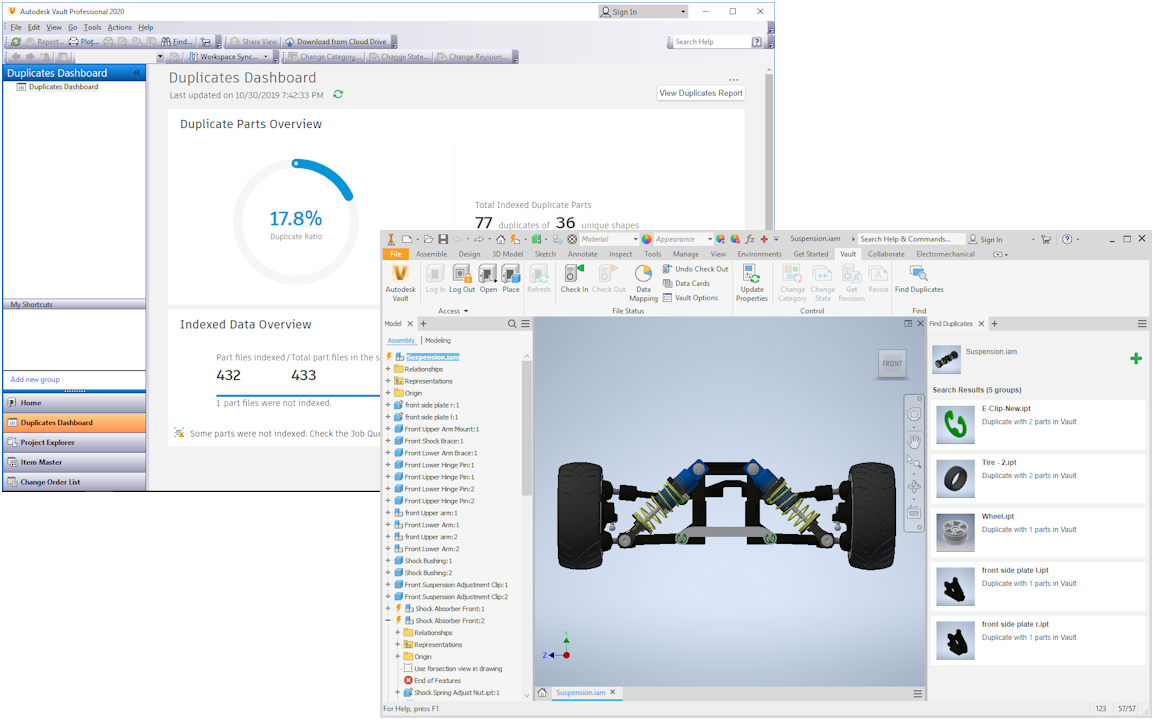This screenshot has height=720, width=1153.
Task: Click Save icon in Inventor quick access
Action: [443, 239]
